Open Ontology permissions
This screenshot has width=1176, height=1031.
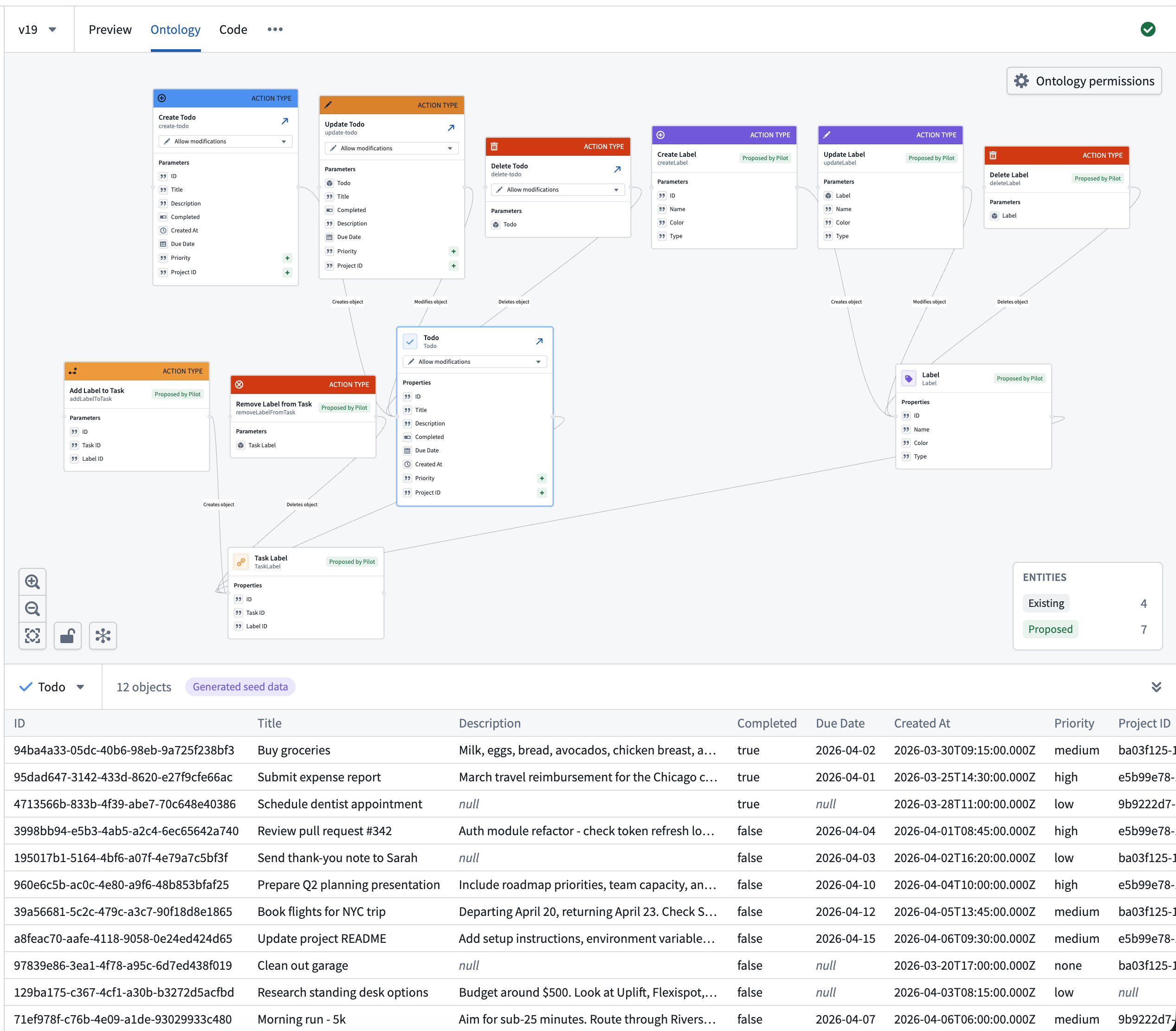click(1084, 81)
